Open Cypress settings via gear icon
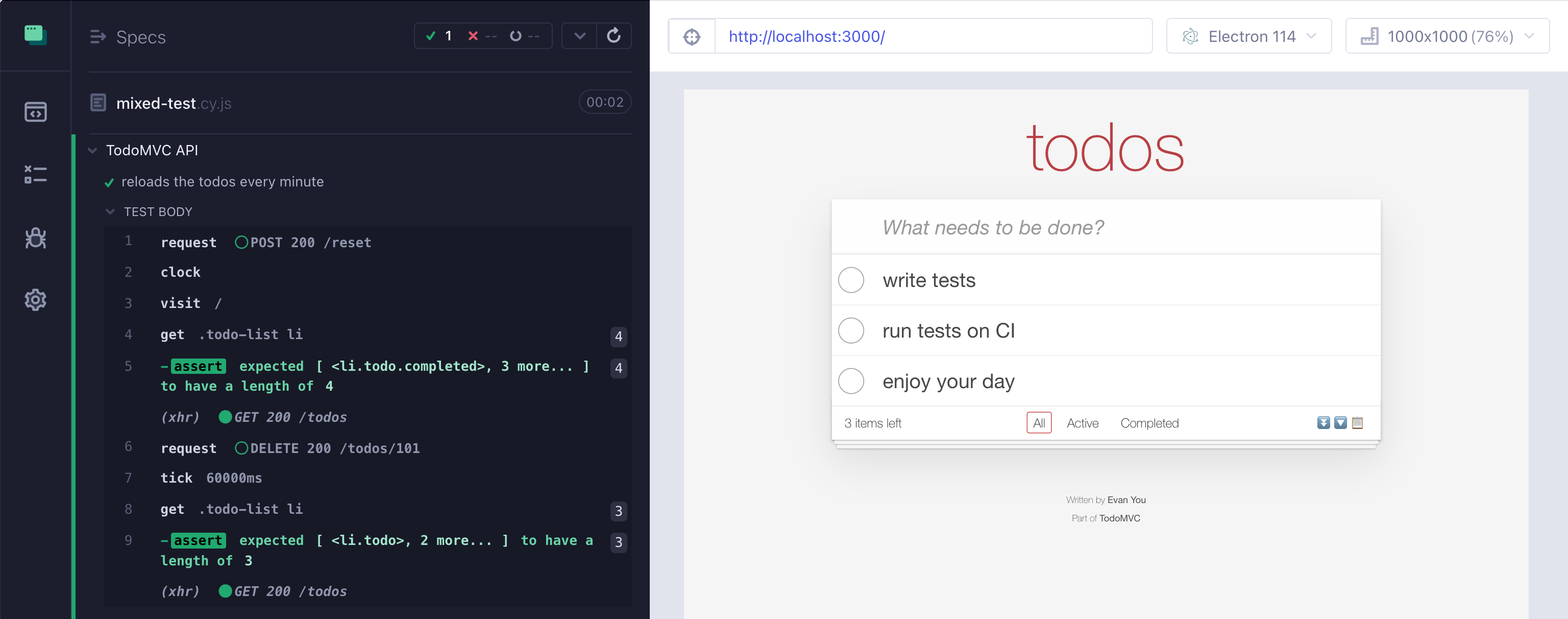 [35, 300]
